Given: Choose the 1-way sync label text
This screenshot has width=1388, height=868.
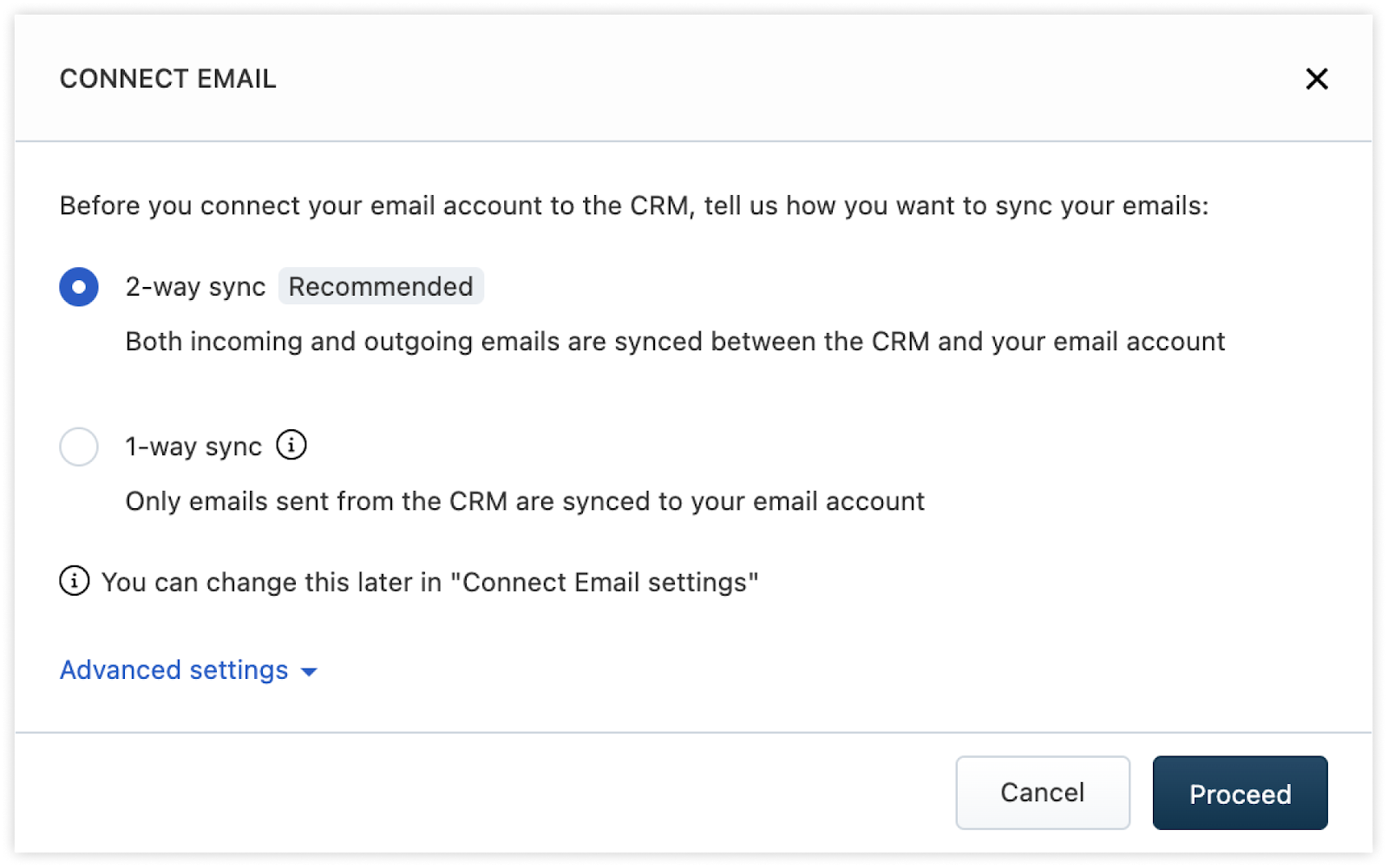Looking at the screenshot, I should pyautogui.click(x=193, y=447).
